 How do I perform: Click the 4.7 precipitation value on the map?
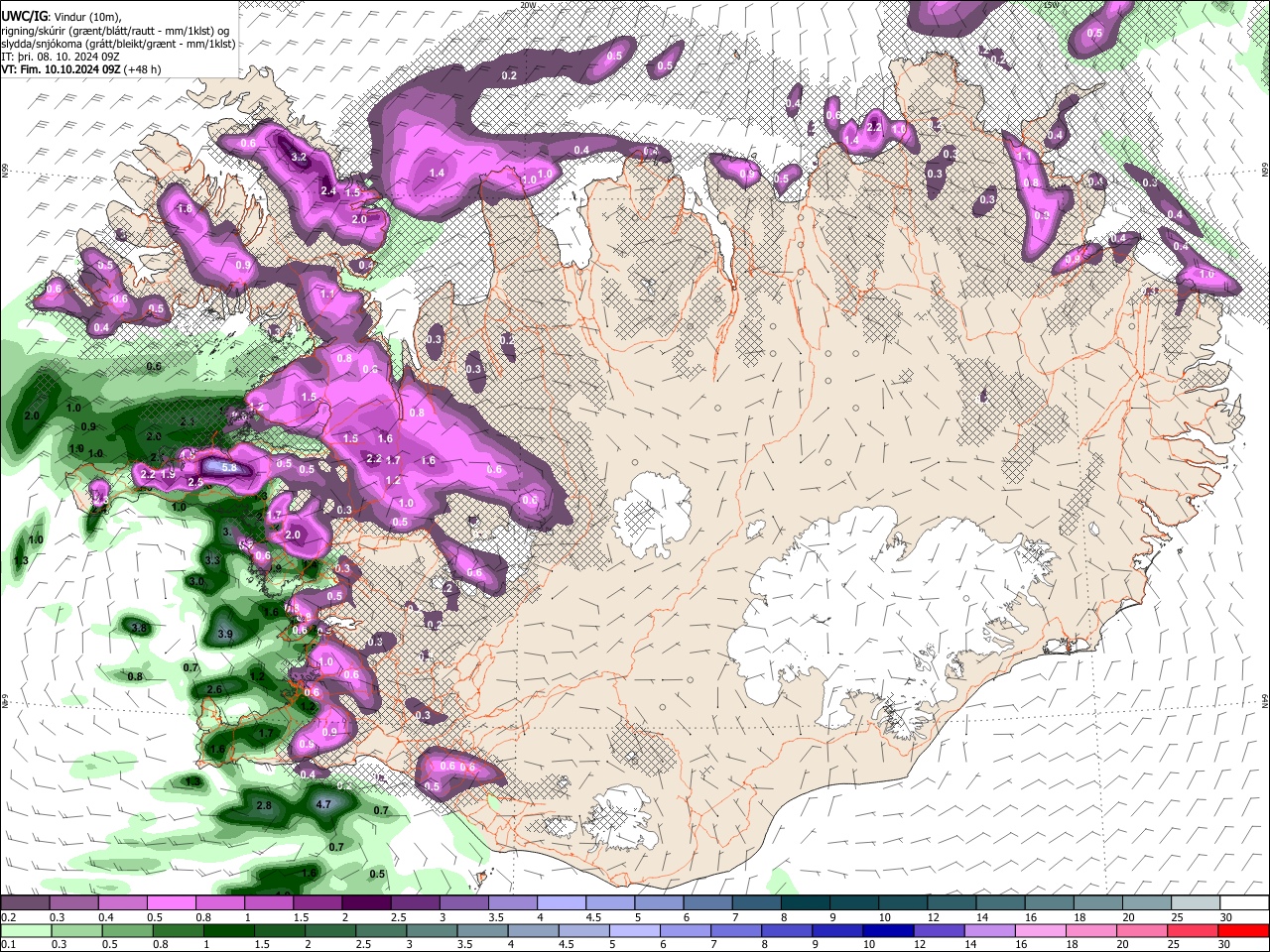click(322, 804)
